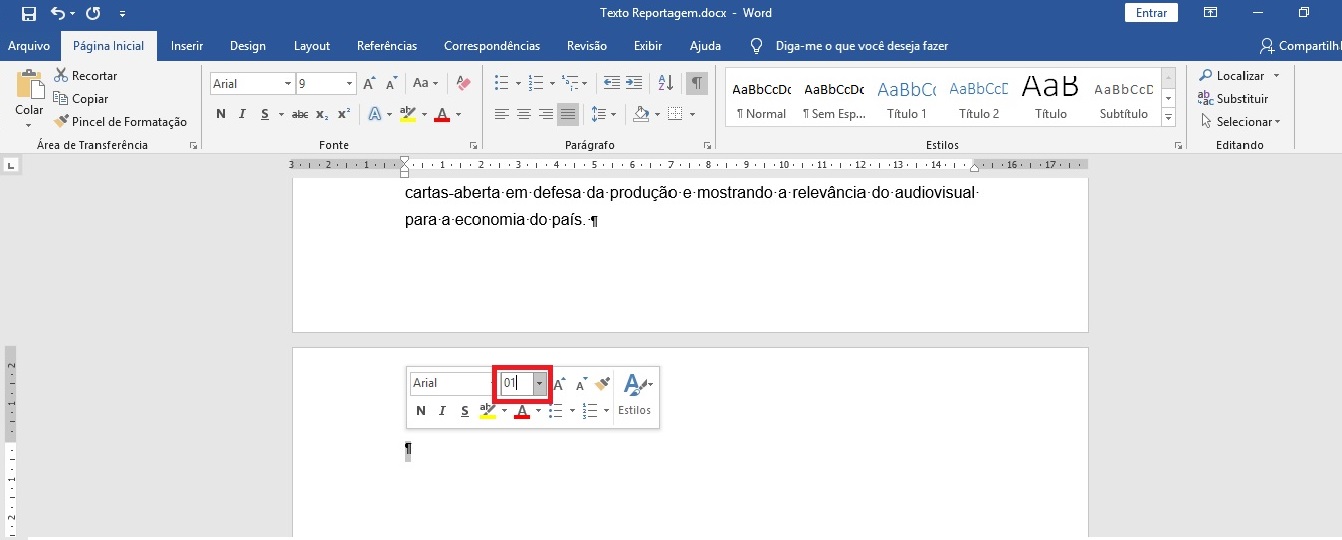Viewport: 1342px width, 540px height.
Task: Click the format painter brush in mini toolbar
Action: pyautogui.click(x=602, y=383)
